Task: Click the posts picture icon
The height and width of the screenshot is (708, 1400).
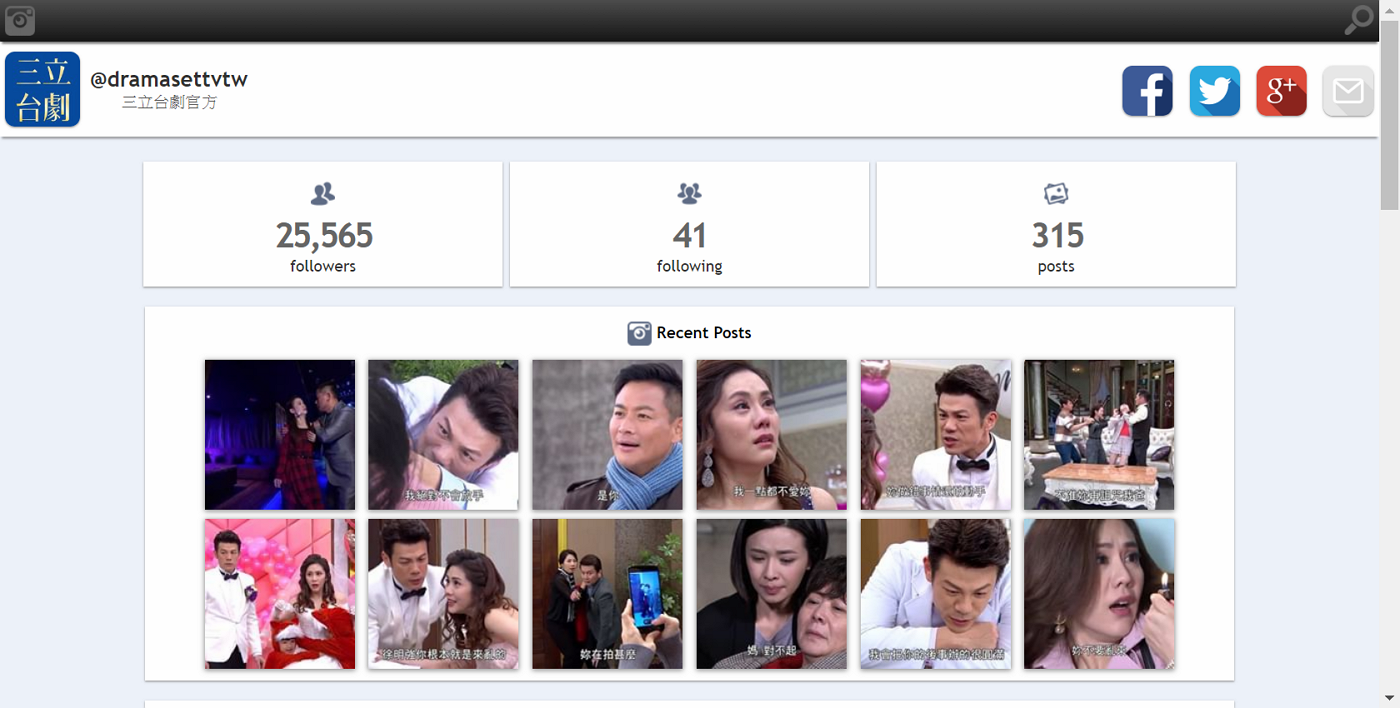Action: click(x=1056, y=193)
